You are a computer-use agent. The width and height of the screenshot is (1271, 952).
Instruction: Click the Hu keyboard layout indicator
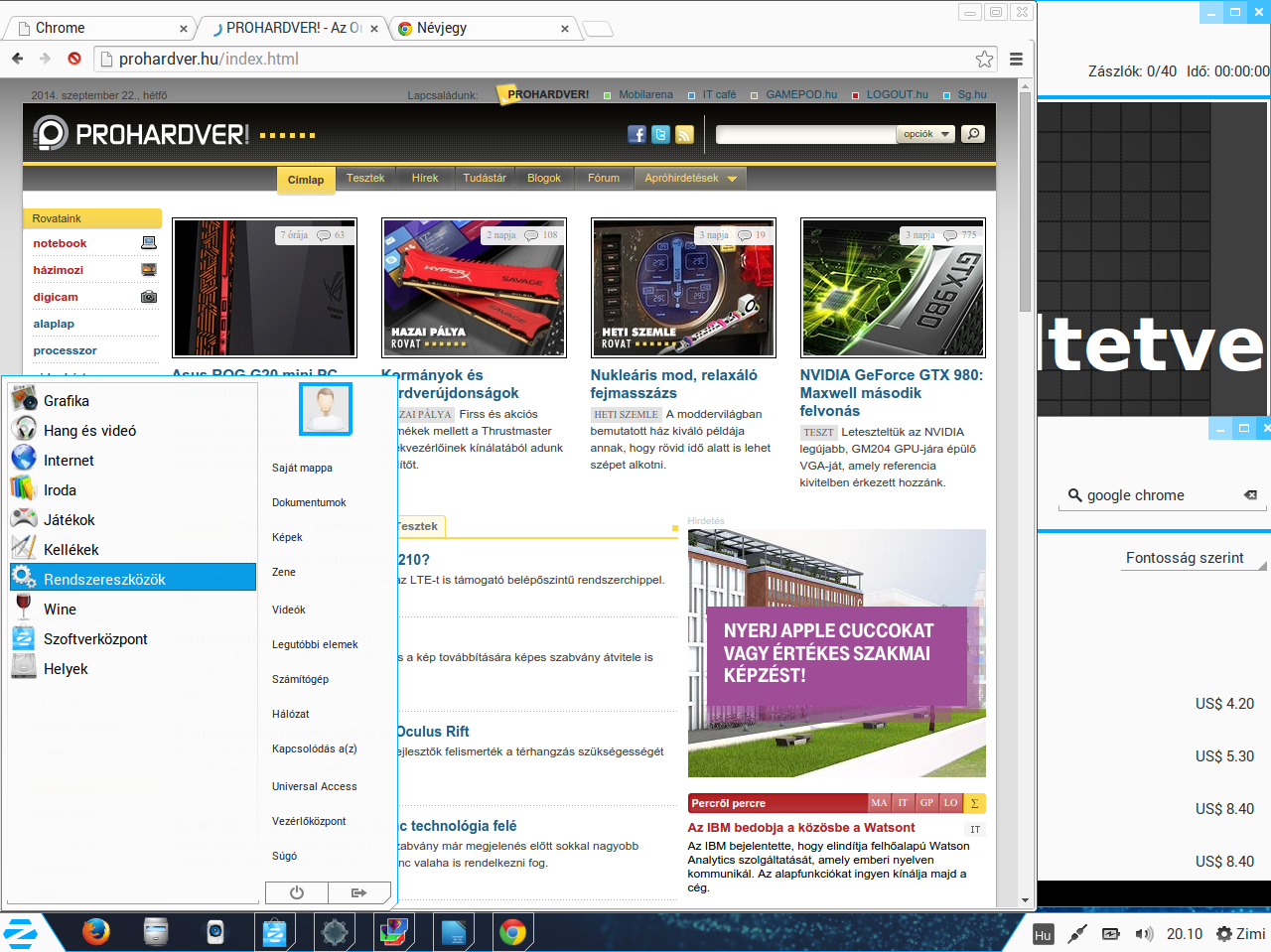(1043, 934)
